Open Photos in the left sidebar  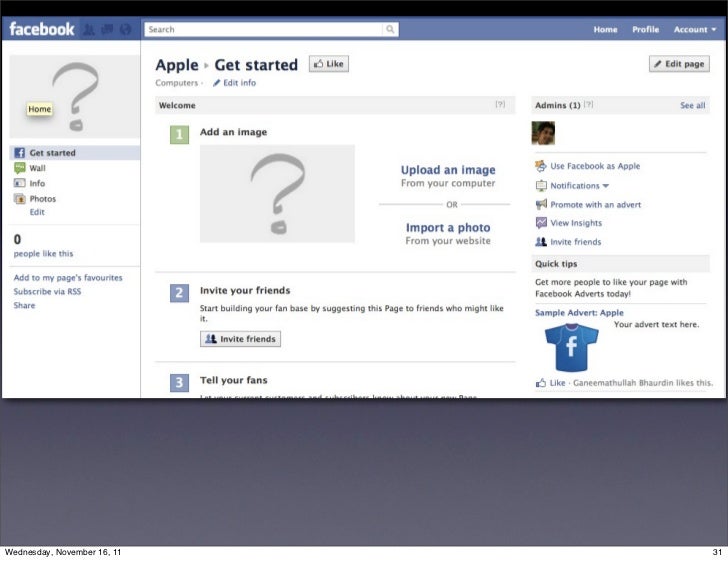[42, 199]
